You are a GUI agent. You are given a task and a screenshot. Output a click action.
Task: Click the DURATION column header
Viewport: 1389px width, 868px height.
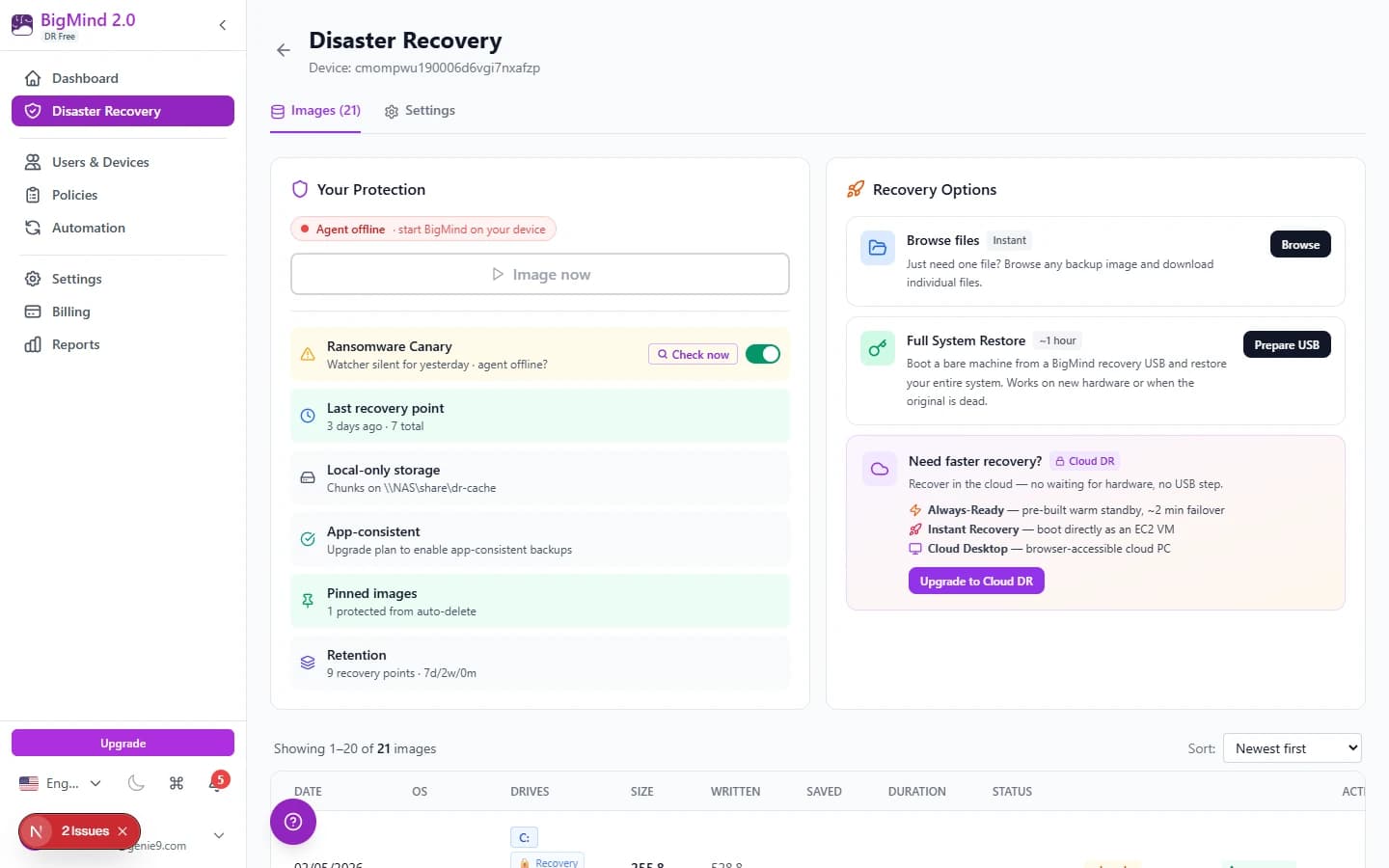tap(916, 792)
